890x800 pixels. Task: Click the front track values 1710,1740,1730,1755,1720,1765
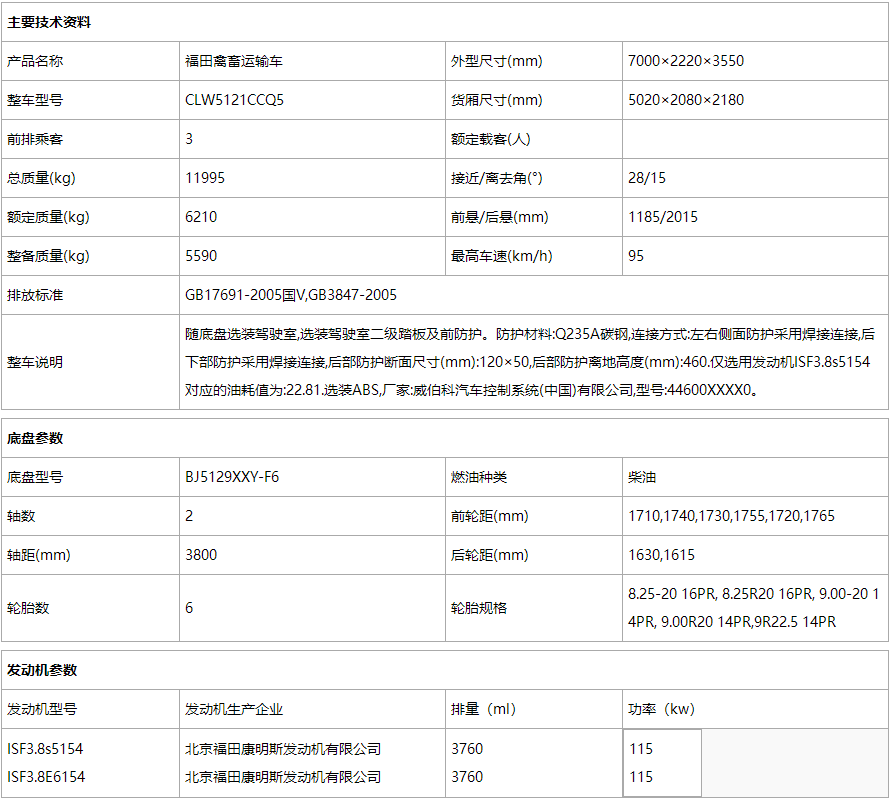pos(731,516)
